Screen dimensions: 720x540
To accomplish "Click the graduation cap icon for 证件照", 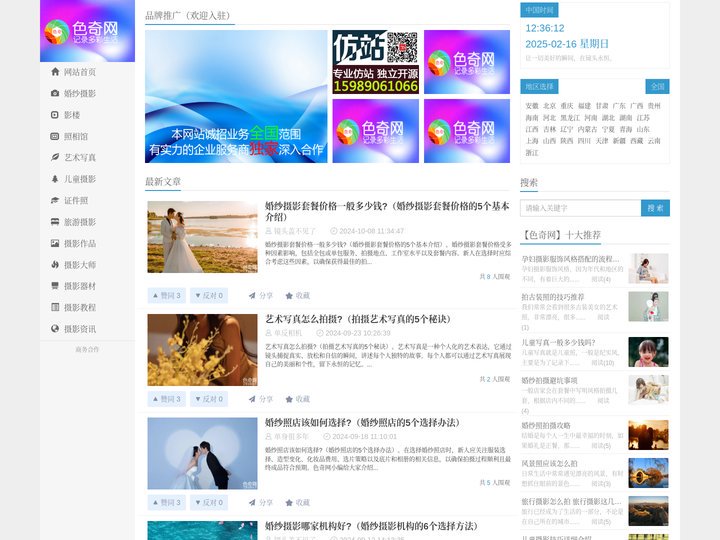I will pos(55,200).
